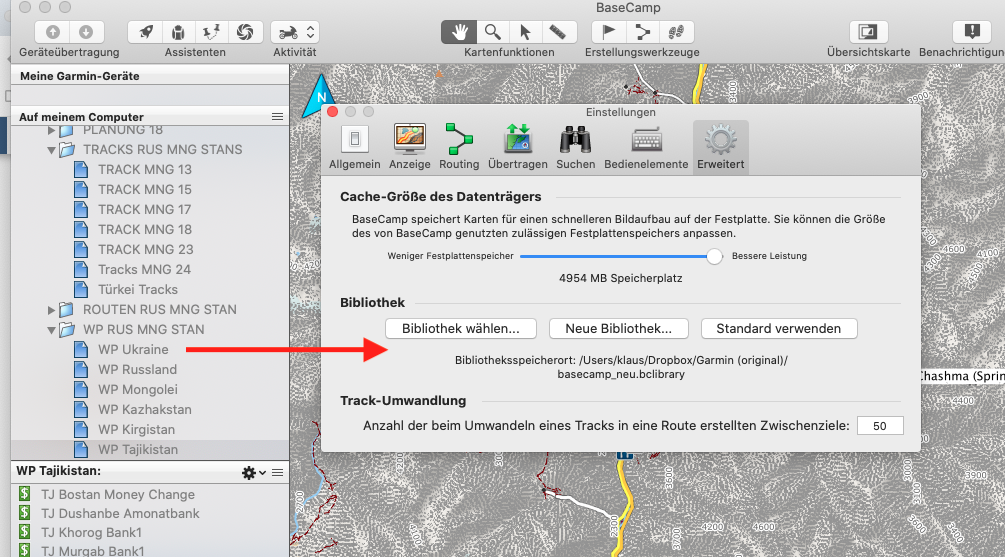Switch to the Erweitert settings tab
1005x557 pixels.
(x=720, y=147)
